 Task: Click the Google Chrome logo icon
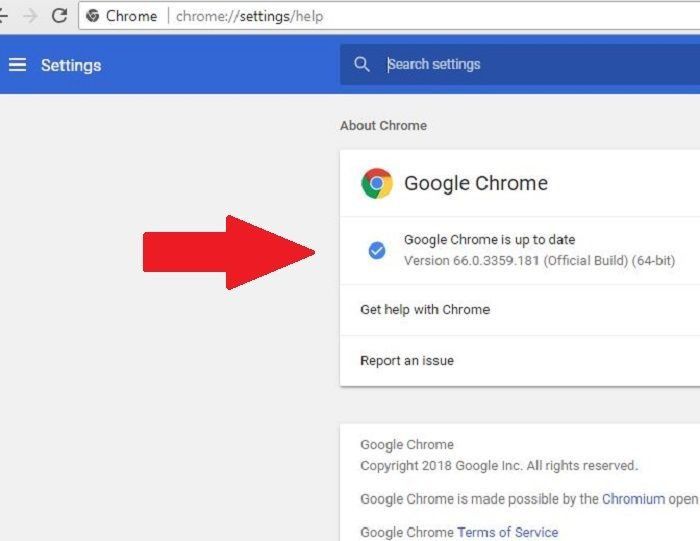(377, 183)
